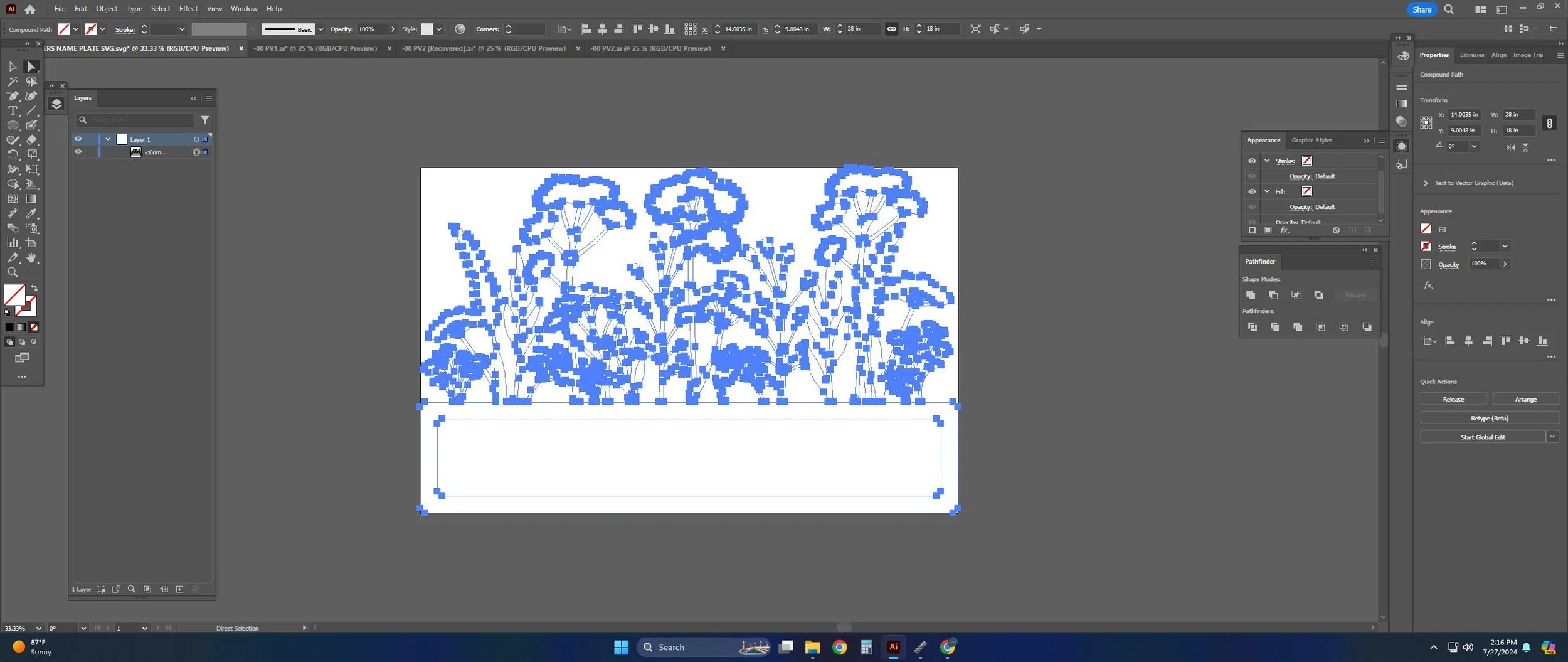This screenshot has height=662, width=1568.
Task: Collapse Layer 1 disclosure arrow
Action: [108, 139]
